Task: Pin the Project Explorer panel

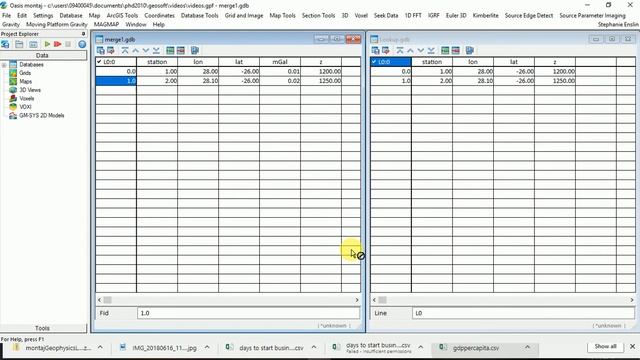Action: 83,34
